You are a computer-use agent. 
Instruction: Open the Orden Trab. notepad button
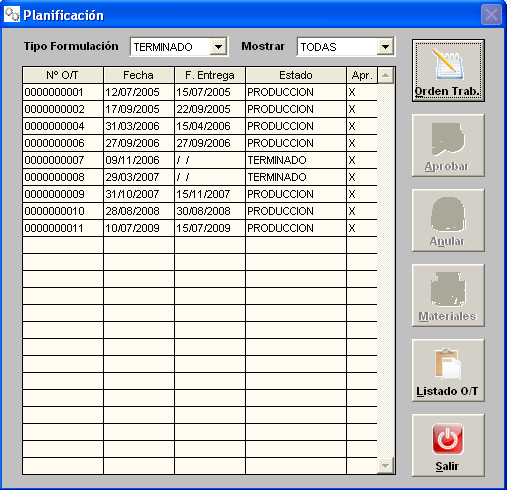pos(448,71)
